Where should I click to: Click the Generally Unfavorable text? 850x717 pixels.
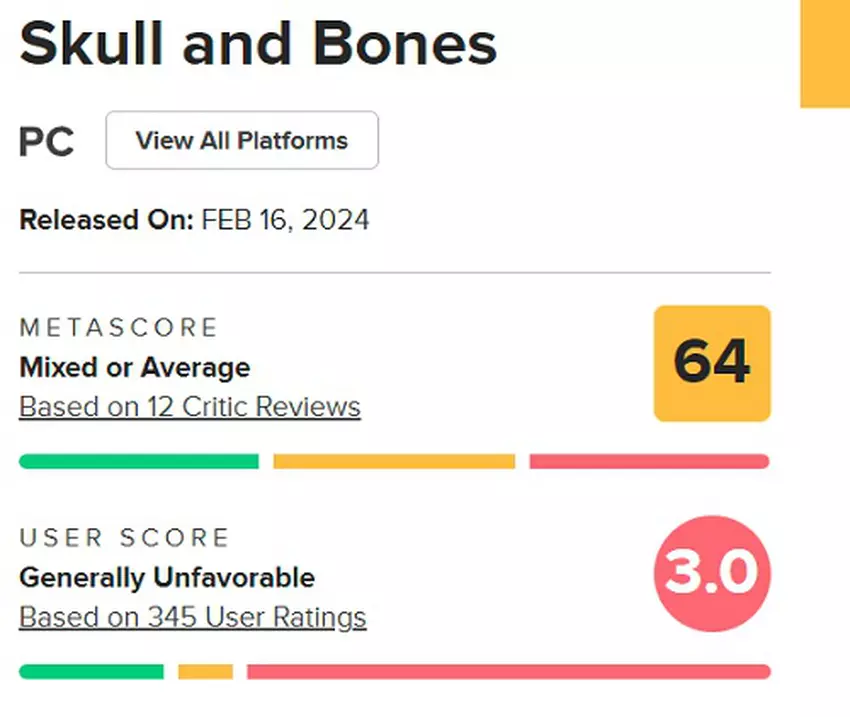click(x=167, y=577)
